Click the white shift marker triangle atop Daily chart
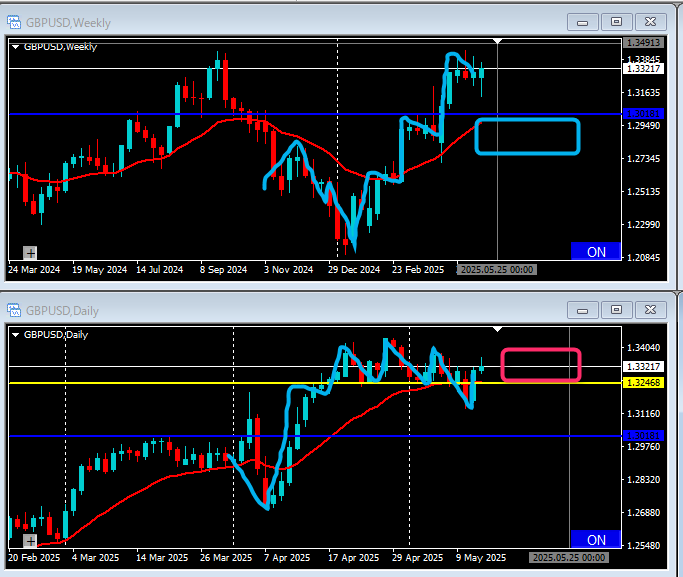This screenshot has width=683, height=577. click(497, 329)
